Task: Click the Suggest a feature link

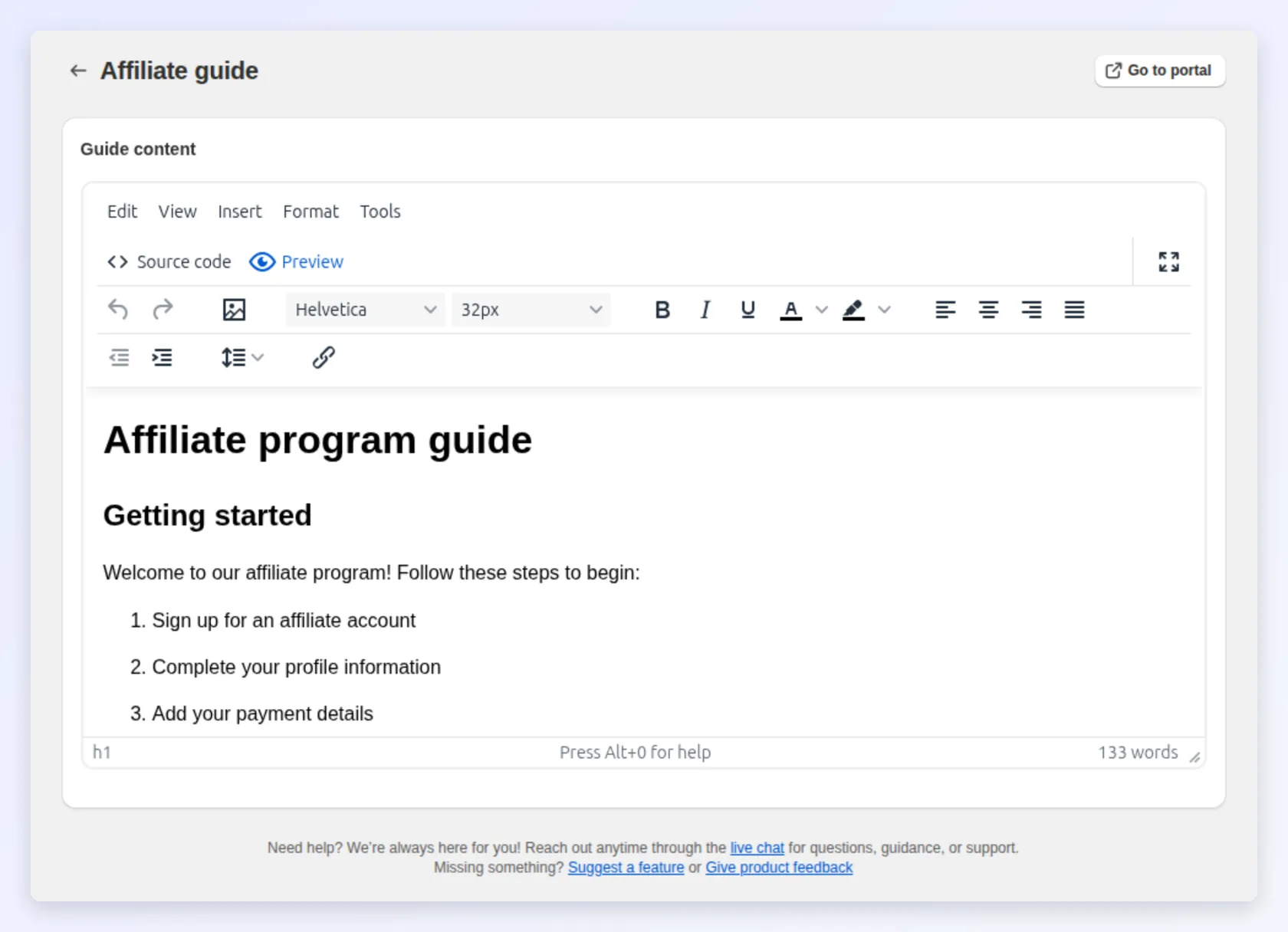Action: (626, 868)
